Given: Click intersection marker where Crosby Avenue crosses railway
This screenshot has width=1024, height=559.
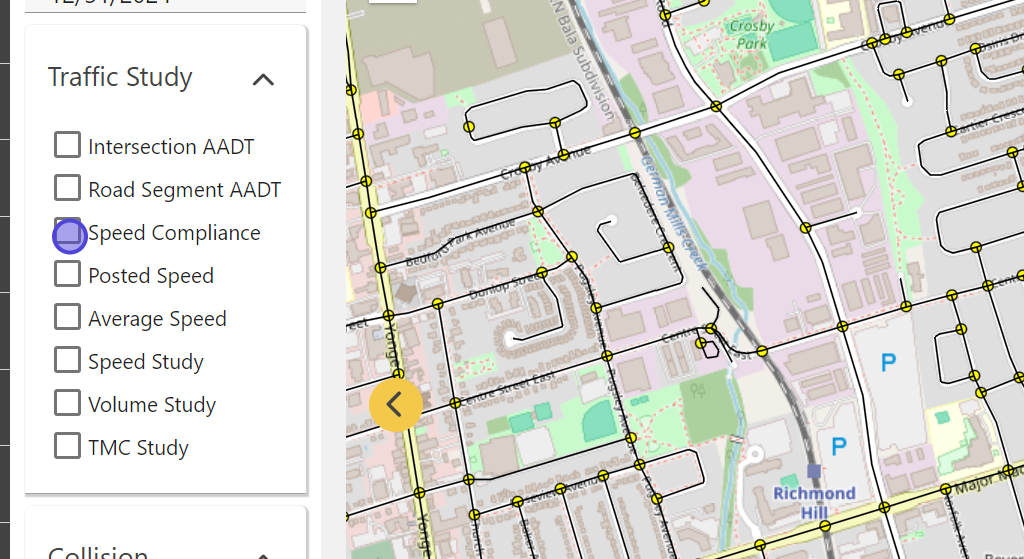Looking at the screenshot, I should [x=635, y=133].
